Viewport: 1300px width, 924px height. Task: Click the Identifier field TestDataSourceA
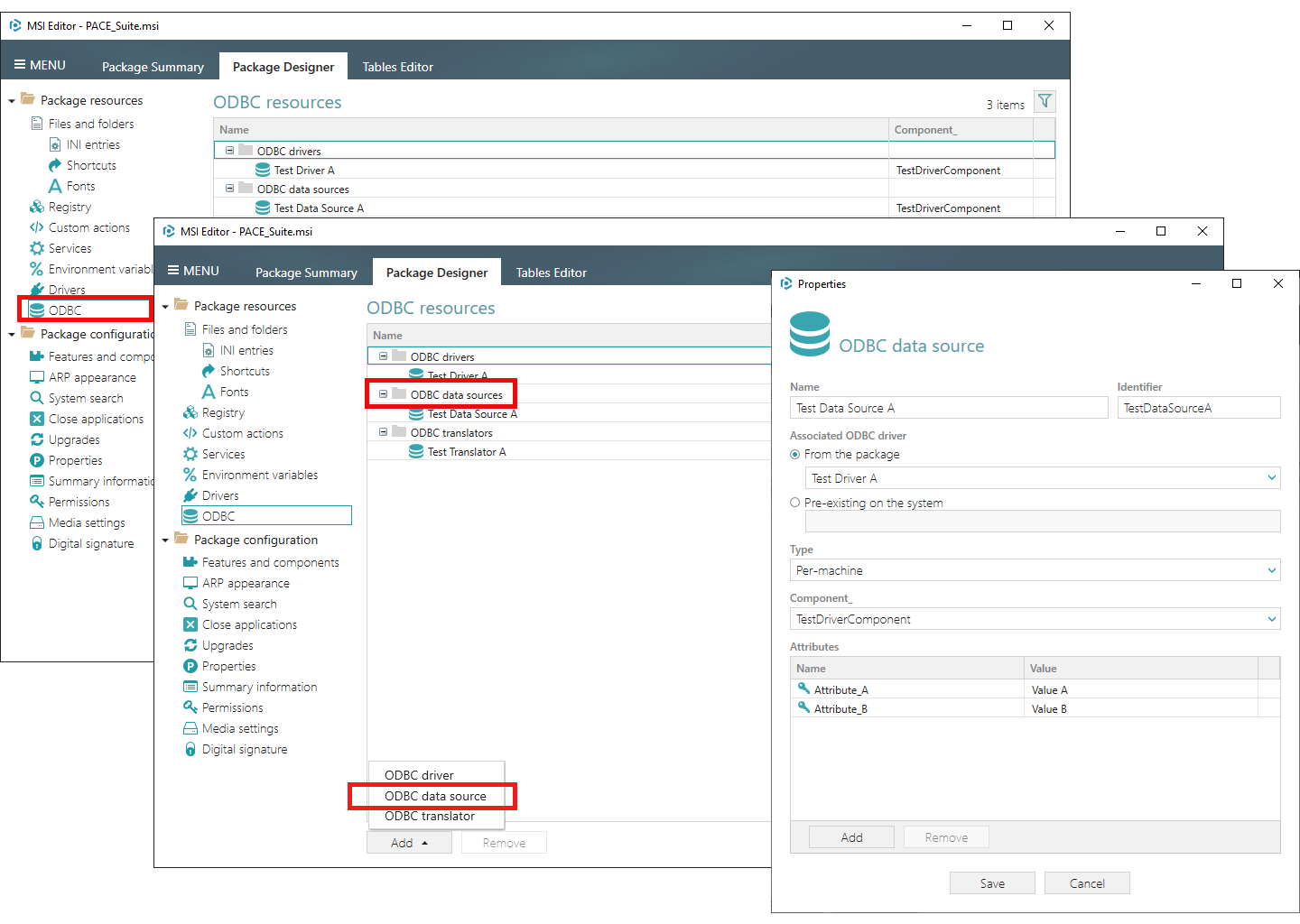pyautogui.click(x=1199, y=408)
